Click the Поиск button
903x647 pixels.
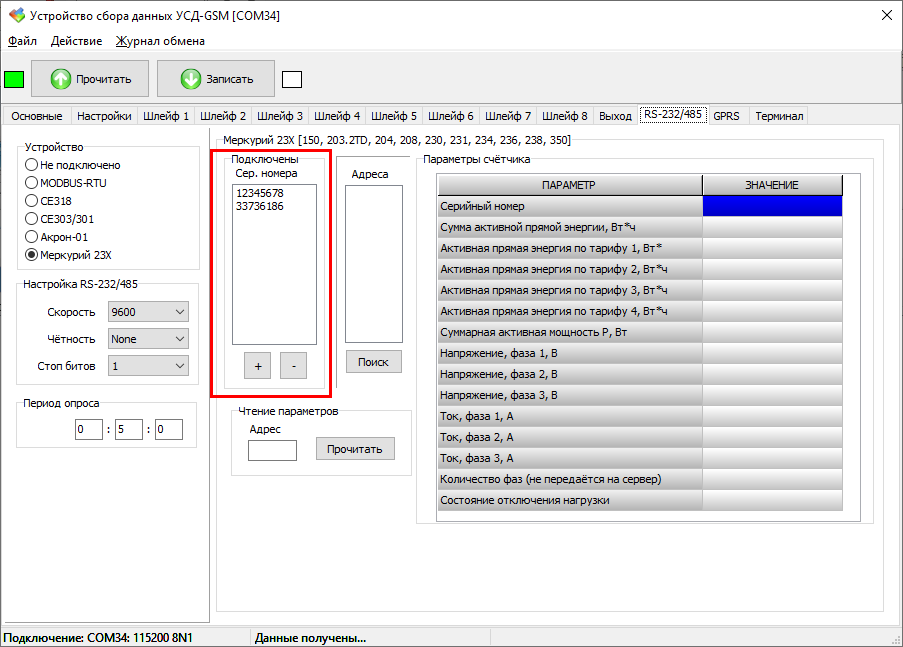point(374,362)
